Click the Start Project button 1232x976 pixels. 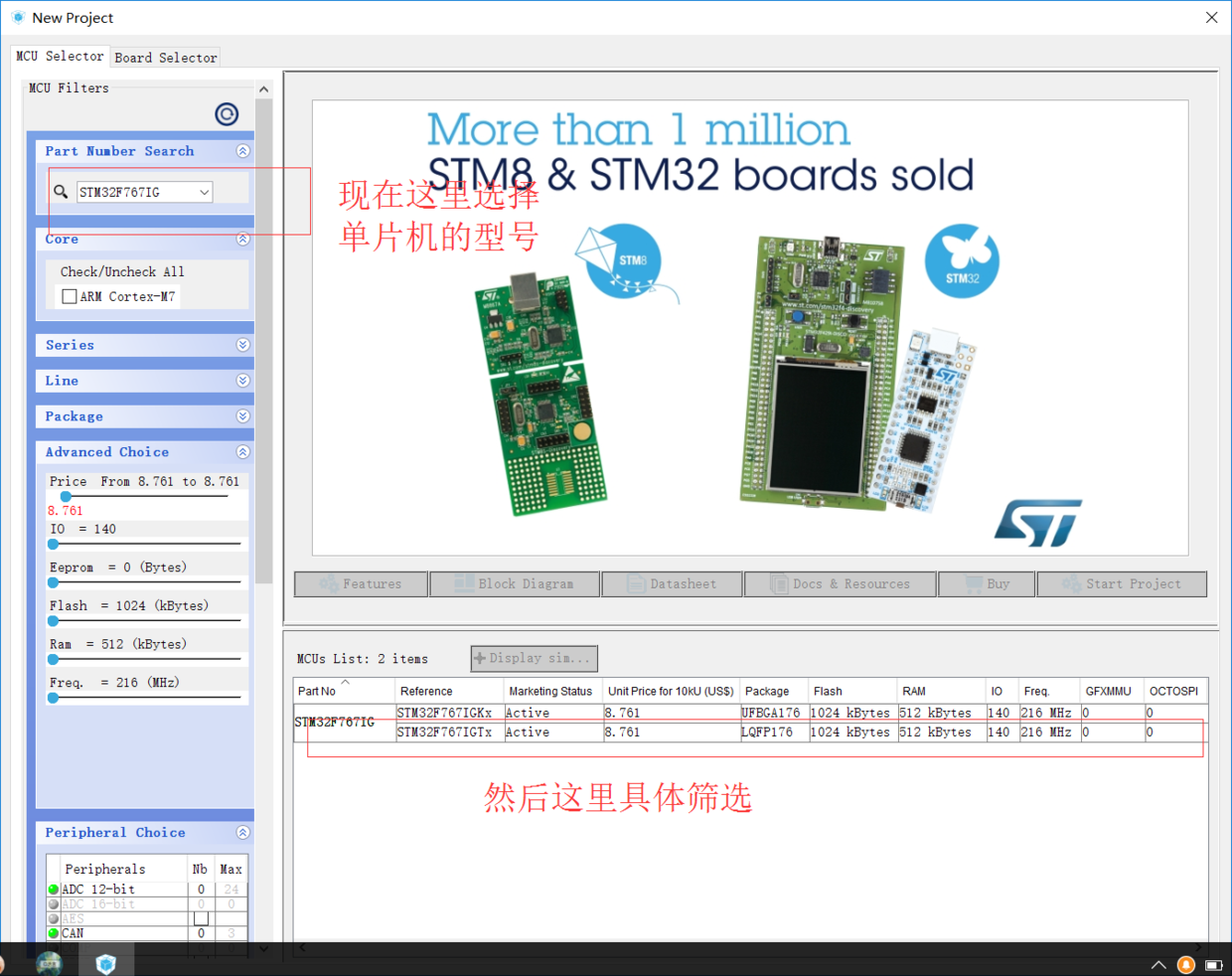(x=1122, y=584)
